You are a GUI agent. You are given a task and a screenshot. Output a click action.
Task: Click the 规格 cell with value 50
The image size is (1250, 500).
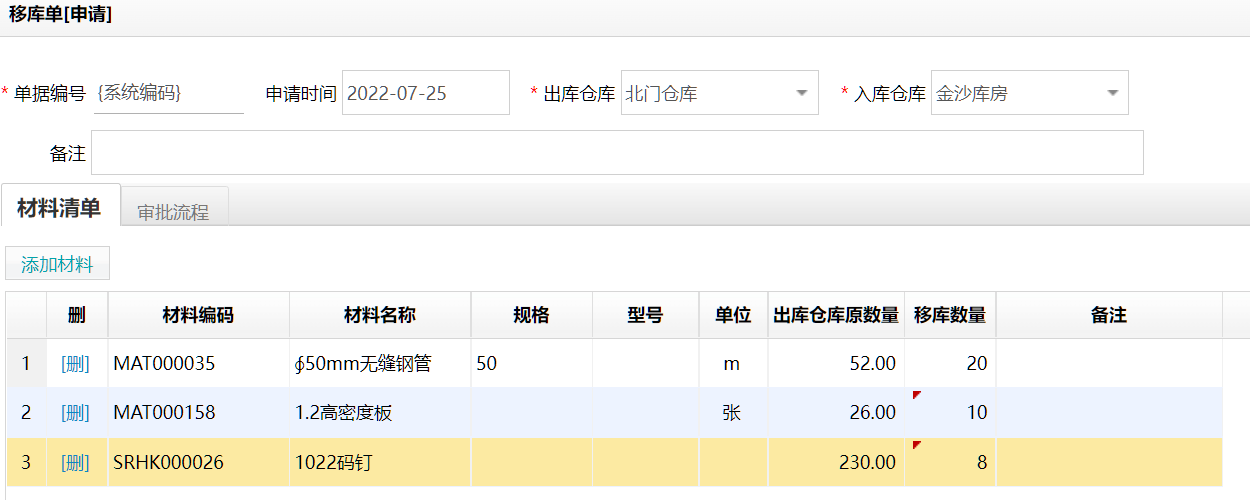click(531, 364)
